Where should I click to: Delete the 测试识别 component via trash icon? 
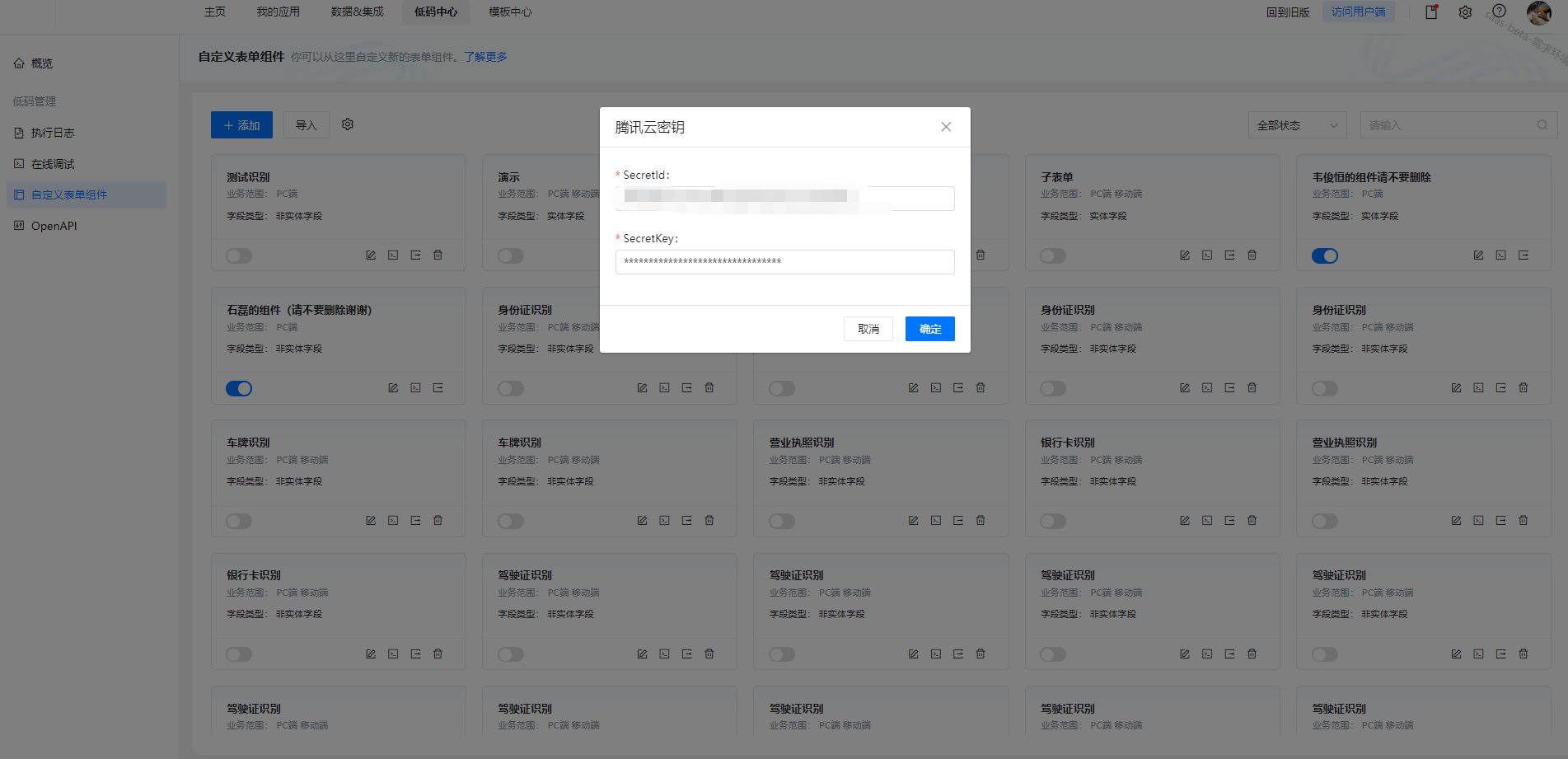438,255
